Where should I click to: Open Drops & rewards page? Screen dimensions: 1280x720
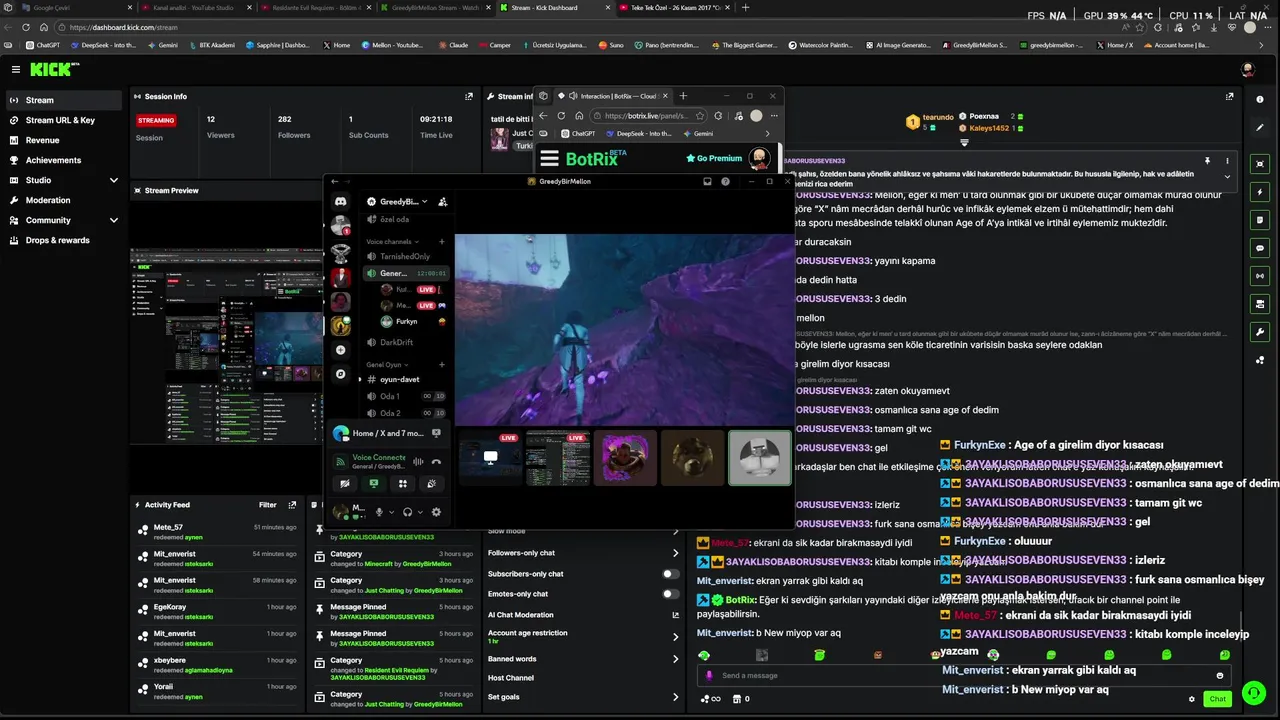(62, 240)
